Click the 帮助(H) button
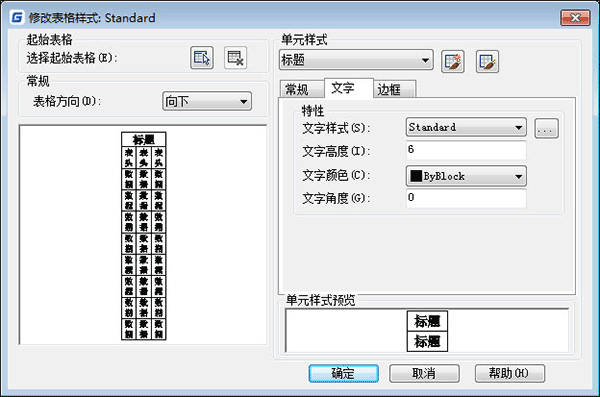600x397 pixels. (510, 373)
